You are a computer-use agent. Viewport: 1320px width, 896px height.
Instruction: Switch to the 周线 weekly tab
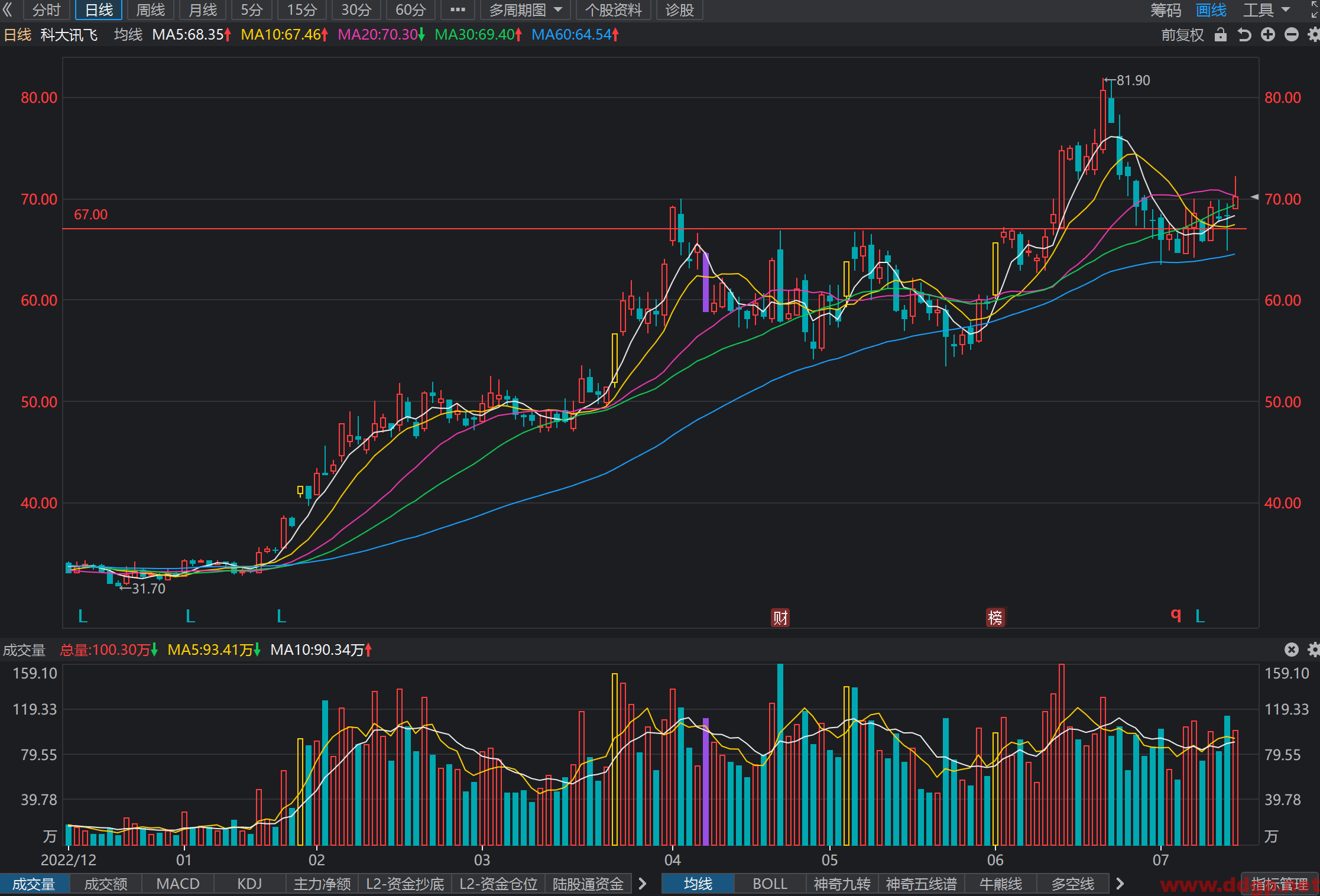pyautogui.click(x=151, y=10)
